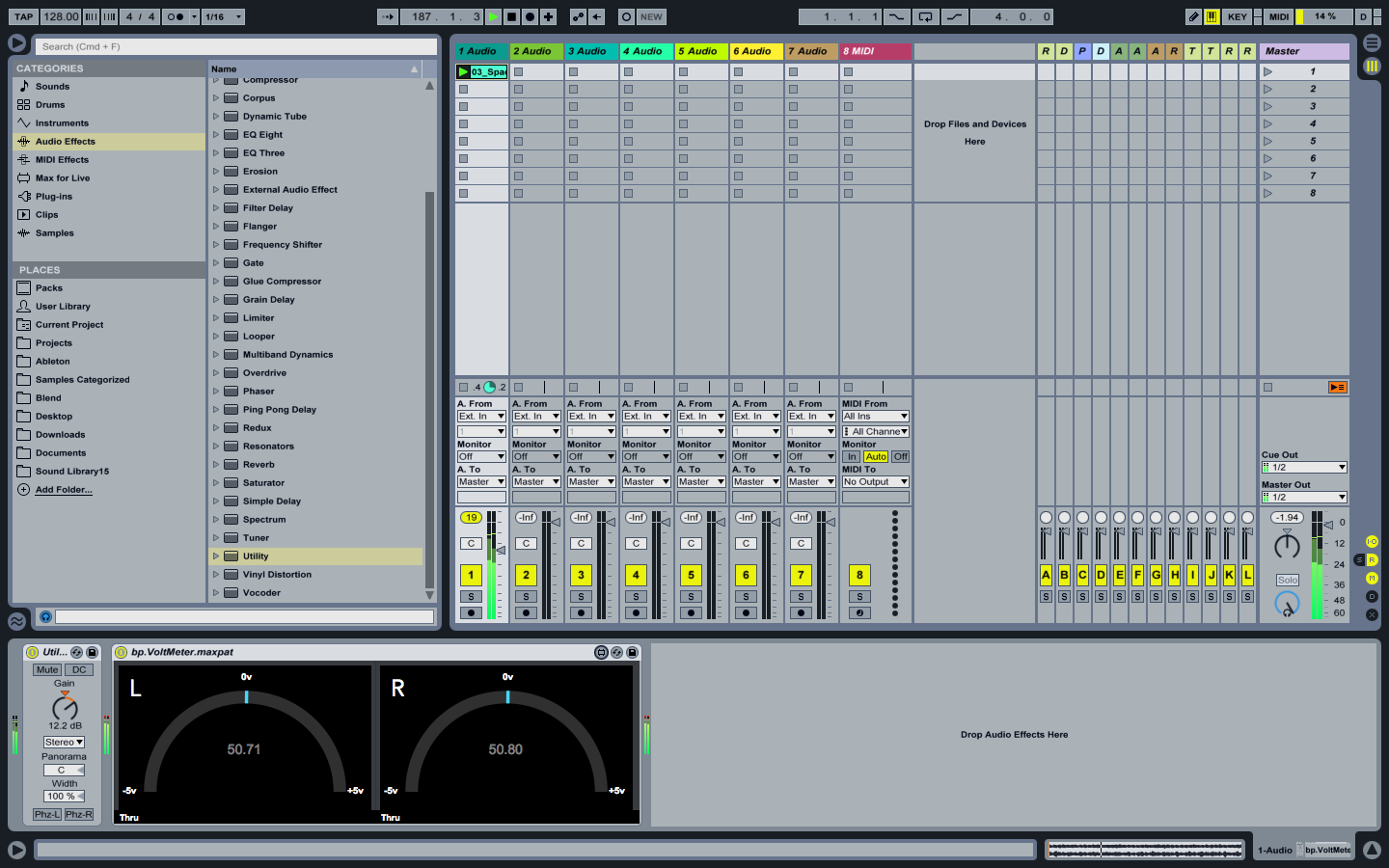Click the browser search field
This screenshot has height=868, width=1389.
pyautogui.click(x=236, y=46)
